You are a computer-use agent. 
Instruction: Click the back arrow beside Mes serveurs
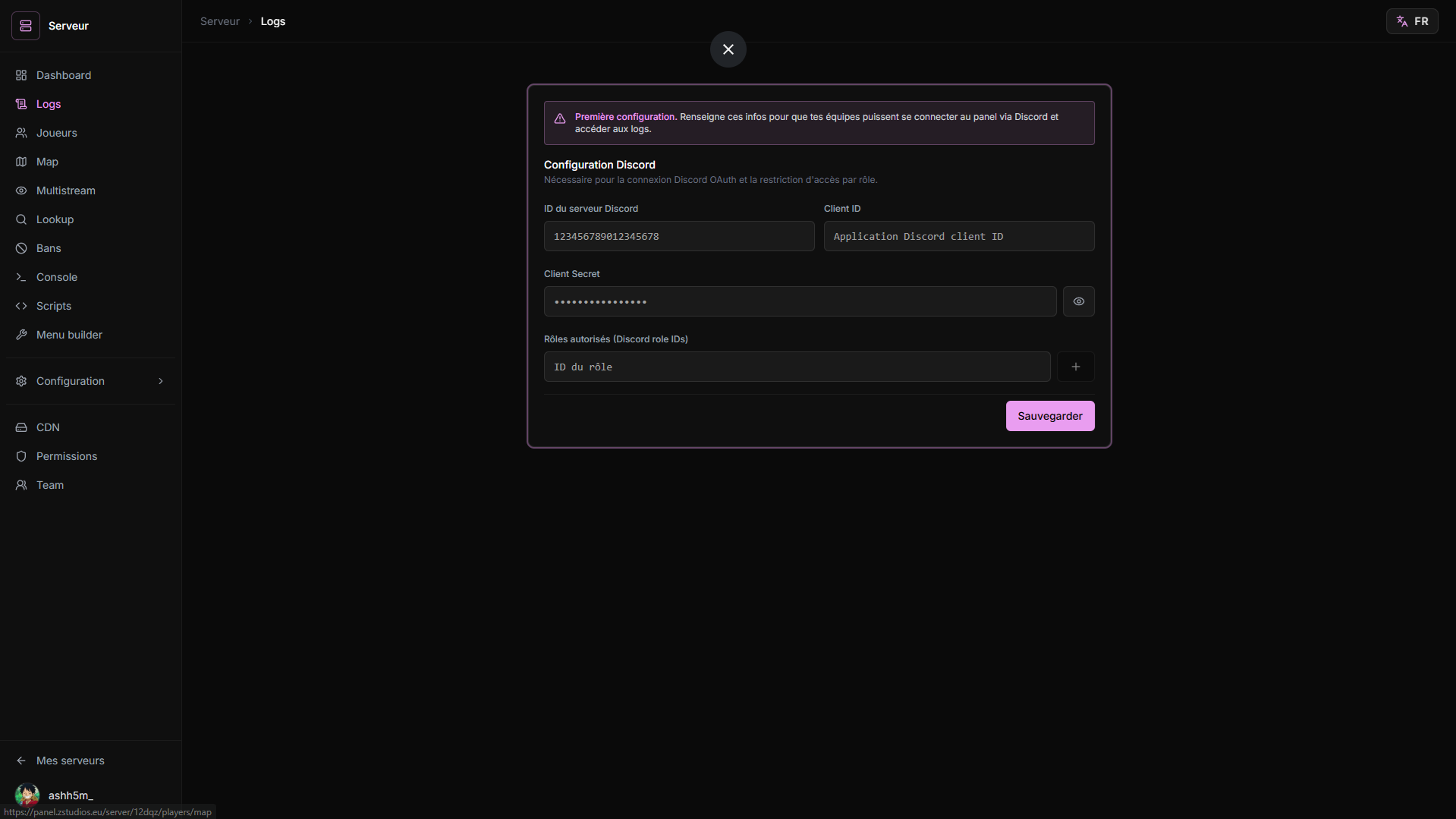[x=21, y=761]
